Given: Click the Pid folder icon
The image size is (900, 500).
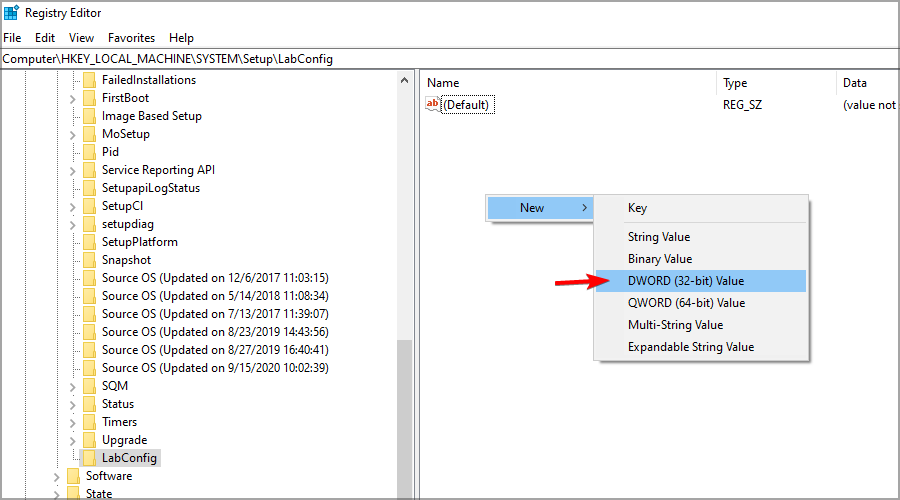Looking at the screenshot, I should [x=89, y=152].
